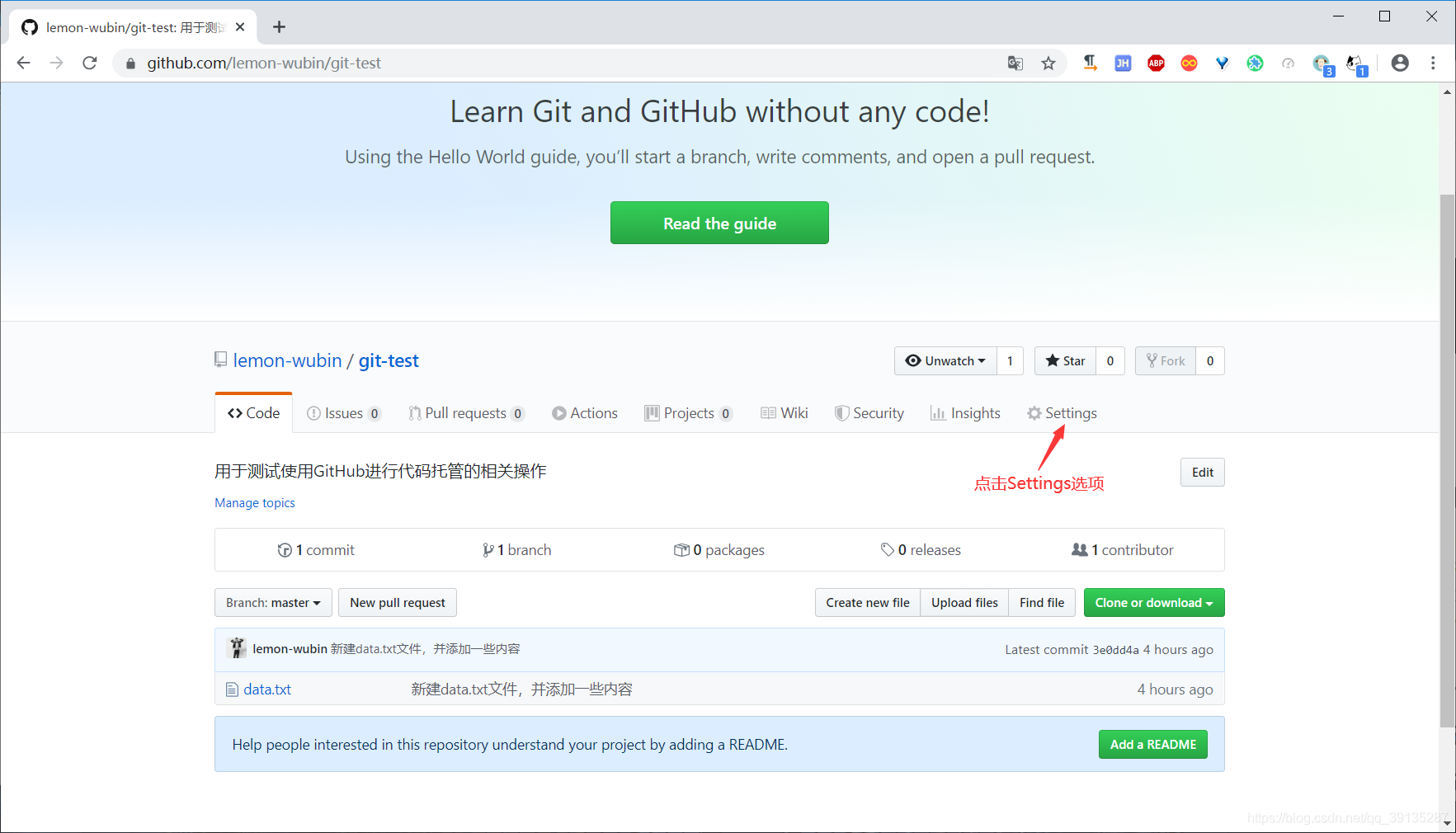Open a new browser tab
1456x833 pixels.
279,27
